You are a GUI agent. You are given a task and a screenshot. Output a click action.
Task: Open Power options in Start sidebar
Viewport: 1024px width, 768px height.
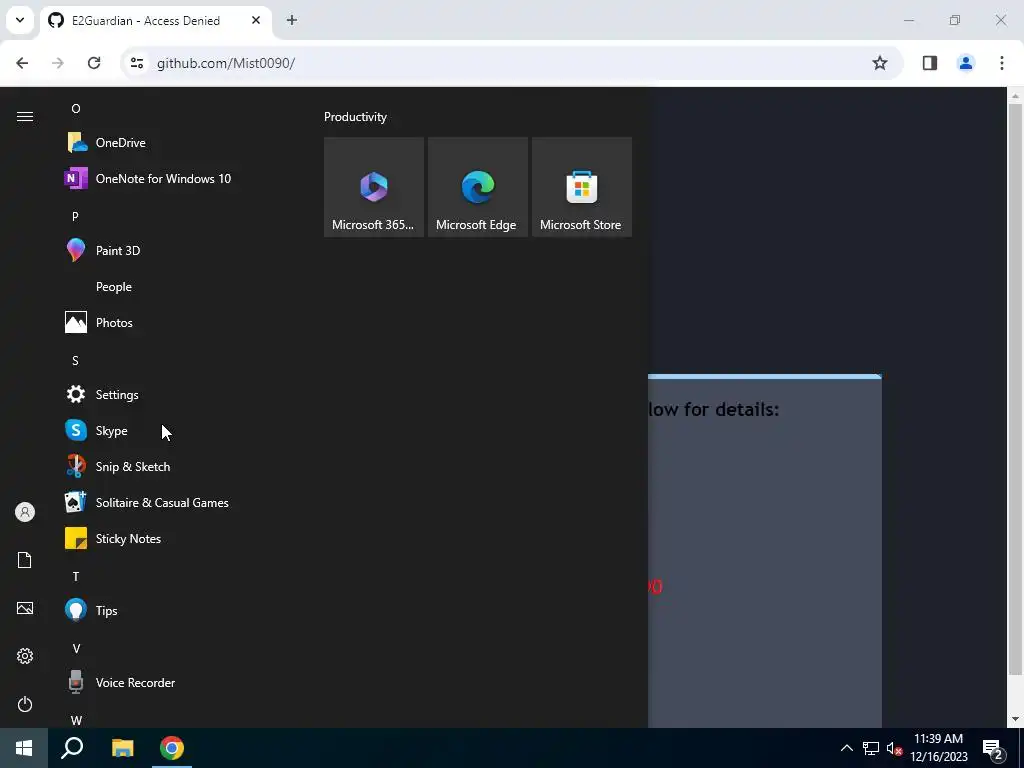(x=25, y=704)
